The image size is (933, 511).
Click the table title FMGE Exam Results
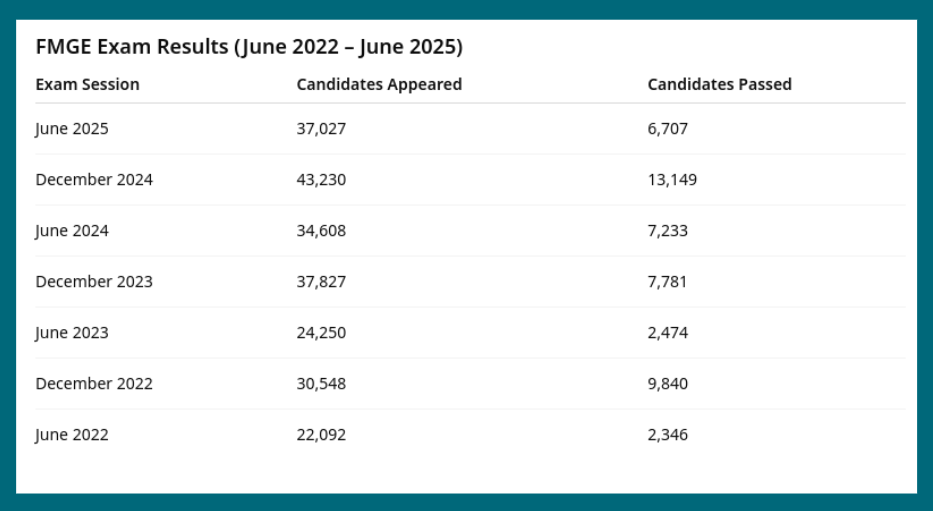pyautogui.click(x=249, y=47)
